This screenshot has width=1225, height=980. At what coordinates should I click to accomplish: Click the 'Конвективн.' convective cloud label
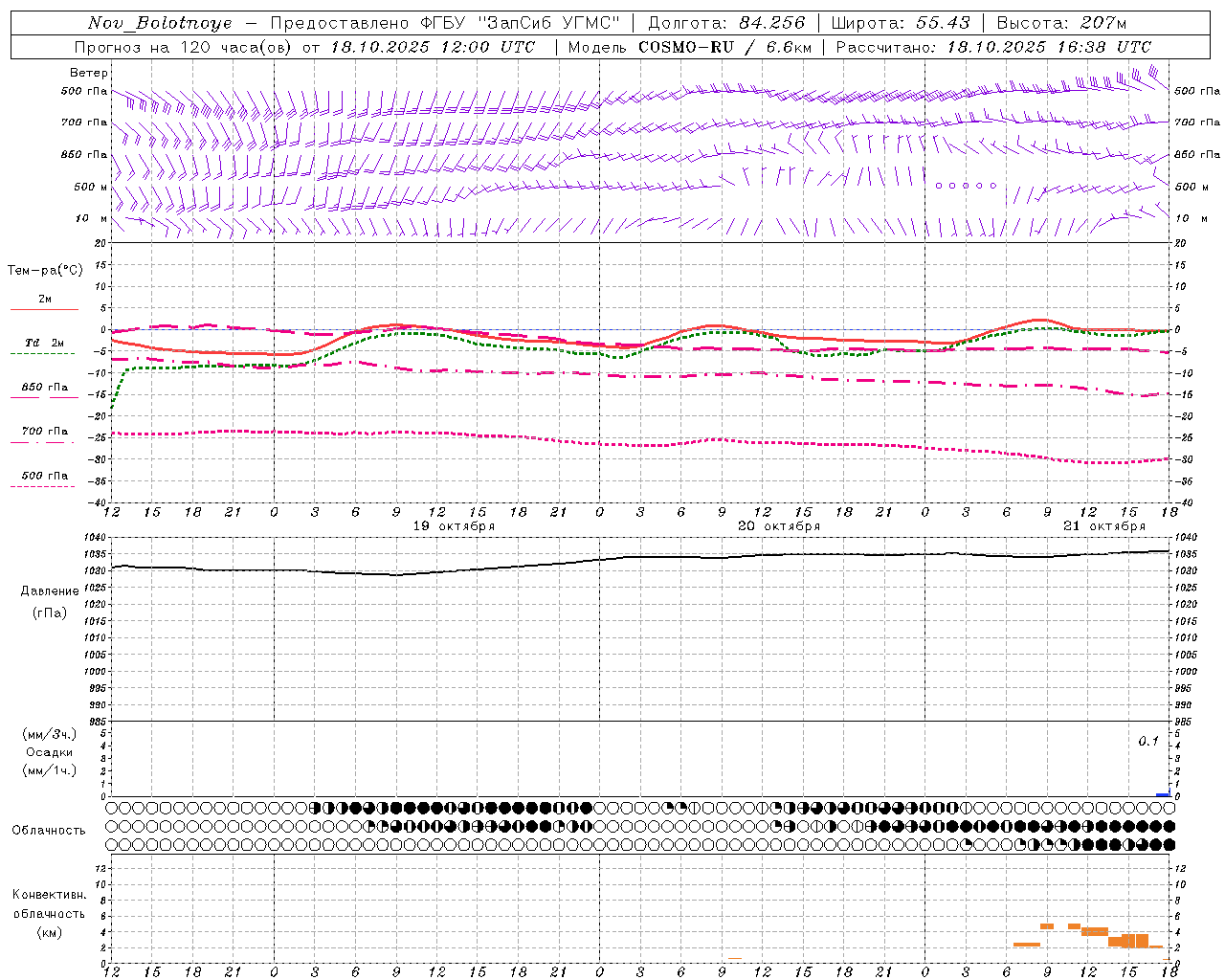pyautogui.click(x=49, y=895)
